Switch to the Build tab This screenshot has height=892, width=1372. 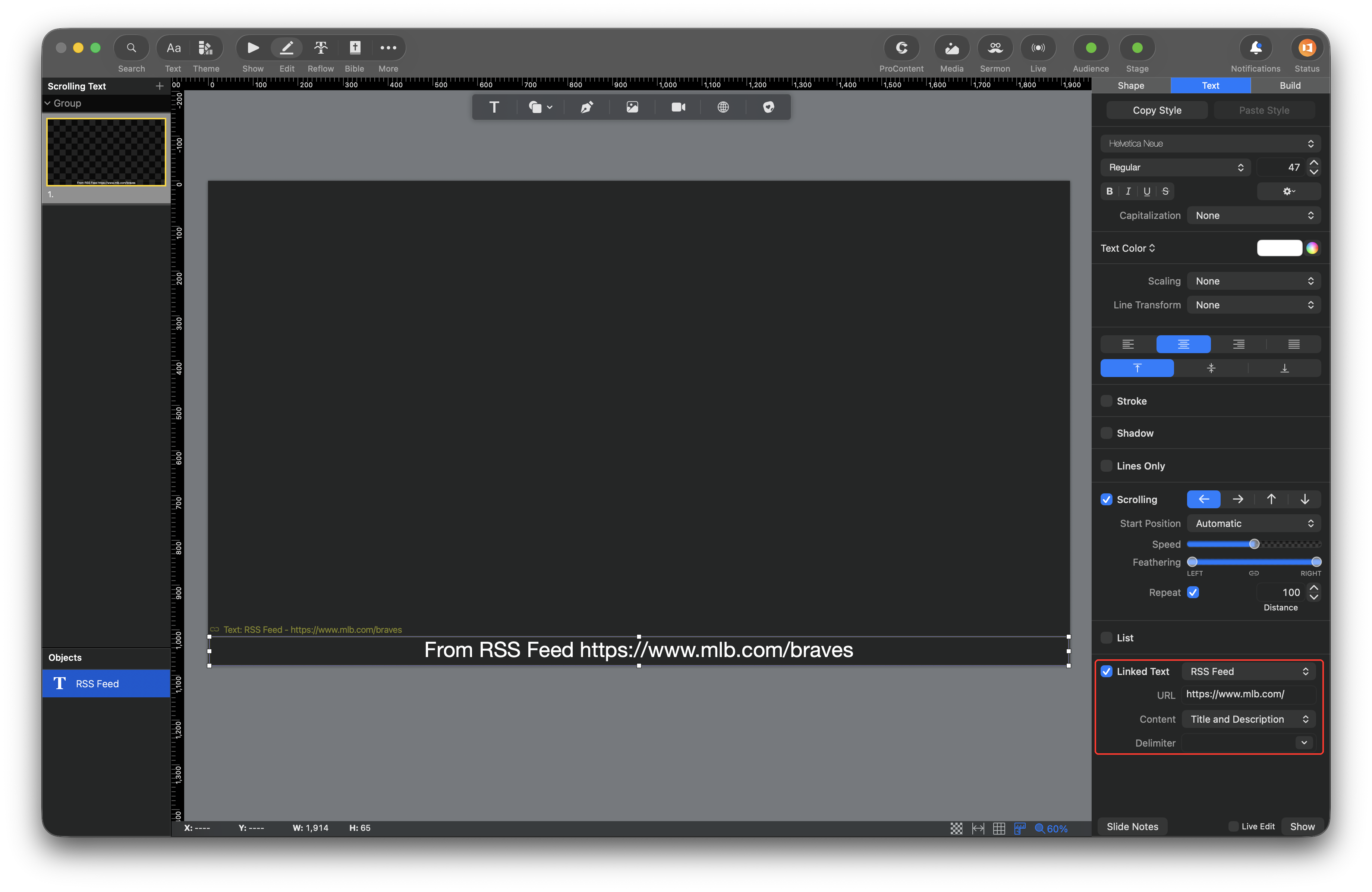[x=1290, y=85]
